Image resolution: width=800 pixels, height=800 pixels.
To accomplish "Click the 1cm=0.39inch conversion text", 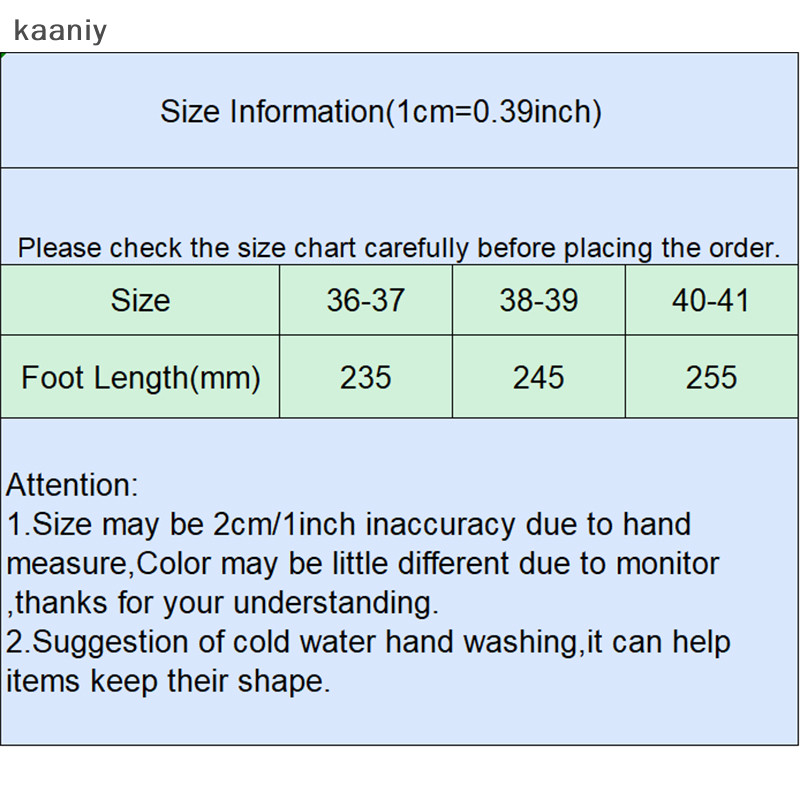I will tap(494, 111).
